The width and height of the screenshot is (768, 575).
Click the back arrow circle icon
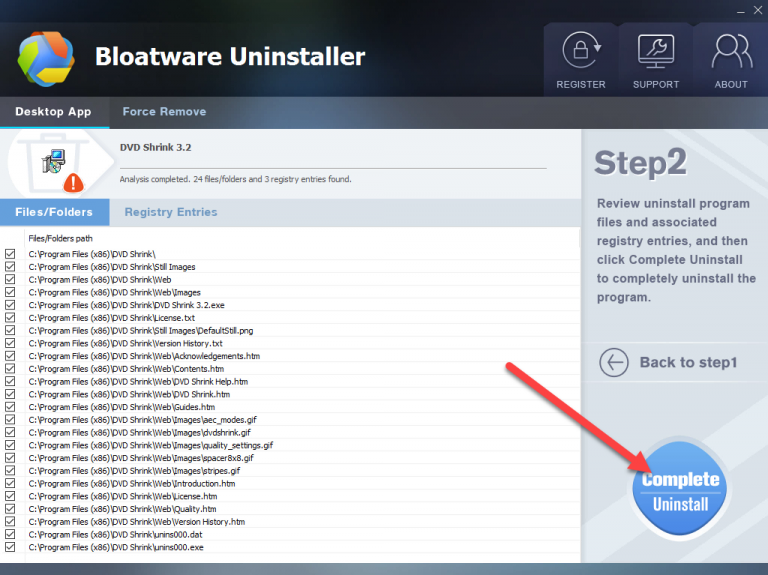613,362
